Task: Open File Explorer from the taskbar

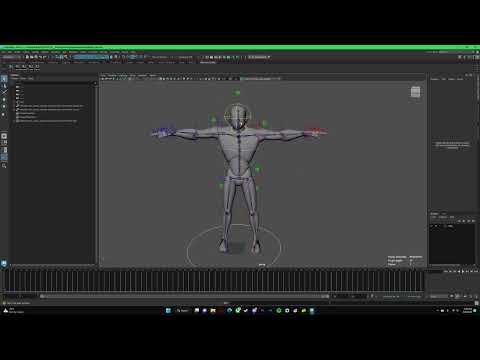Action: 213,310
